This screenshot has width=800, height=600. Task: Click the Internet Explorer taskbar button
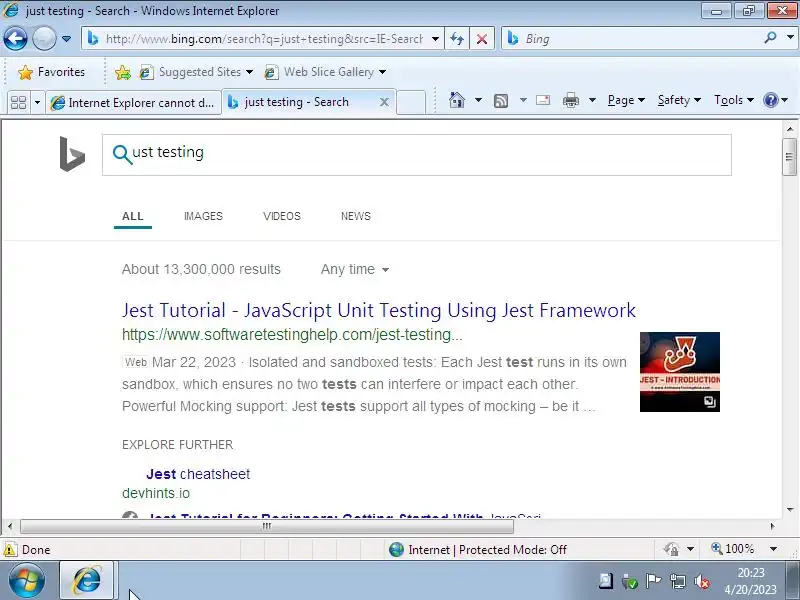point(87,580)
